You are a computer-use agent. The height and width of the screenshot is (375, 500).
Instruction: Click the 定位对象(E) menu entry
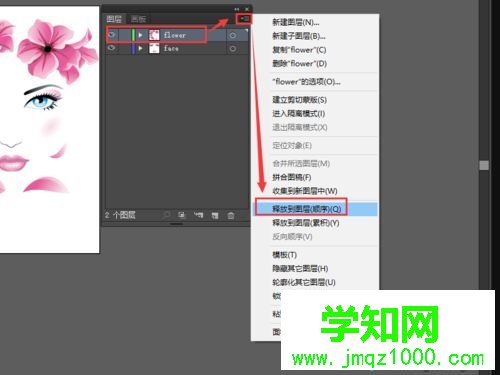pyautogui.click(x=292, y=145)
